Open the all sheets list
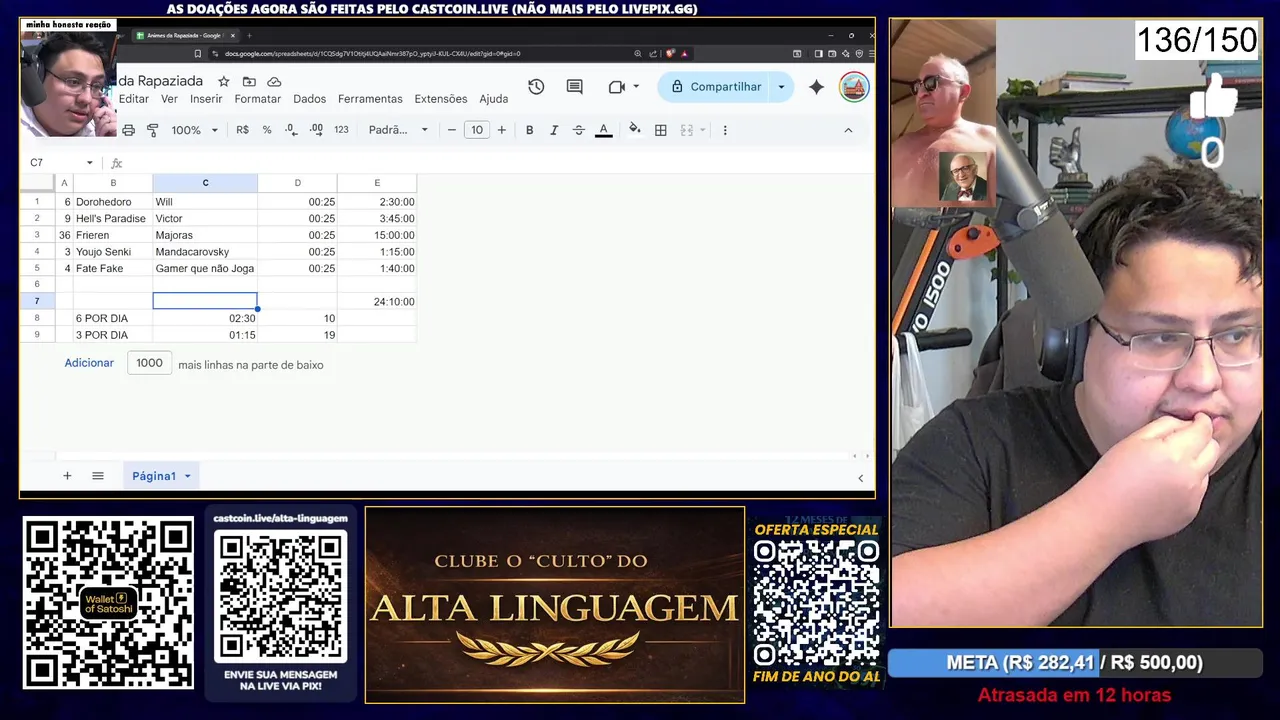This screenshot has width=1280, height=720. pyautogui.click(x=98, y=476)
